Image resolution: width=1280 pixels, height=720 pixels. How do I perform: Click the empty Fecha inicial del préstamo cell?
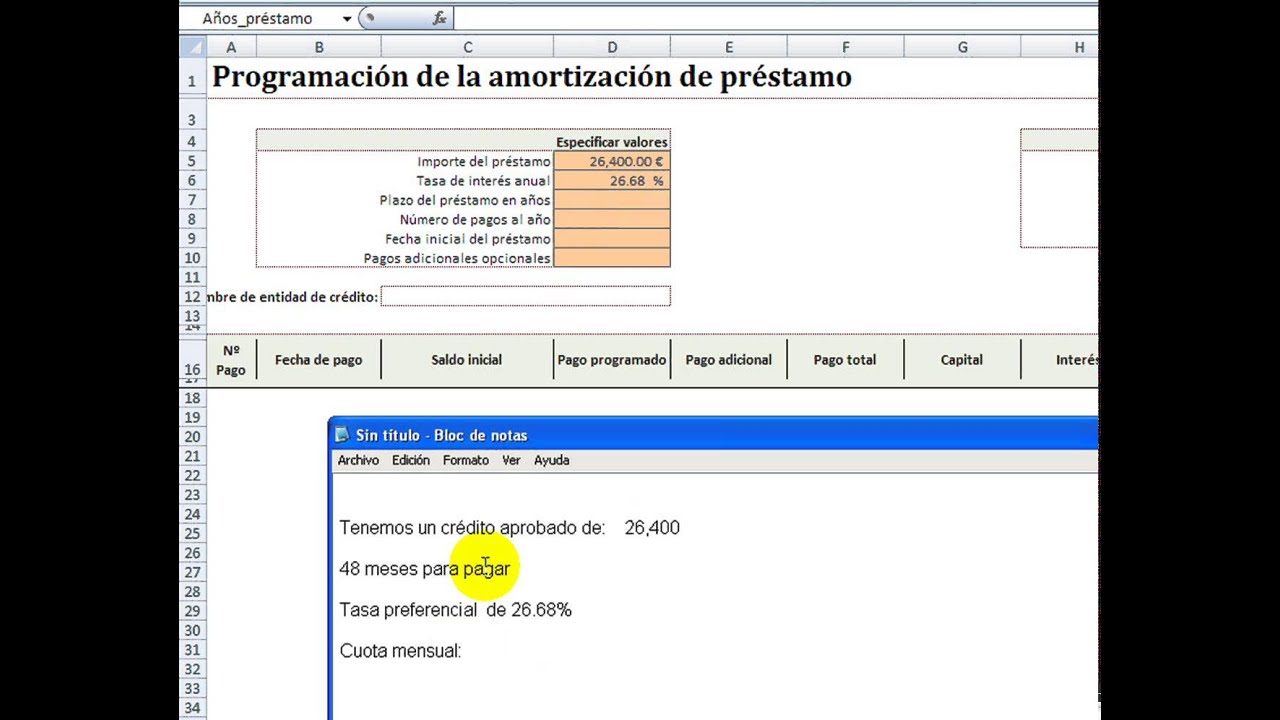(612, 239)
